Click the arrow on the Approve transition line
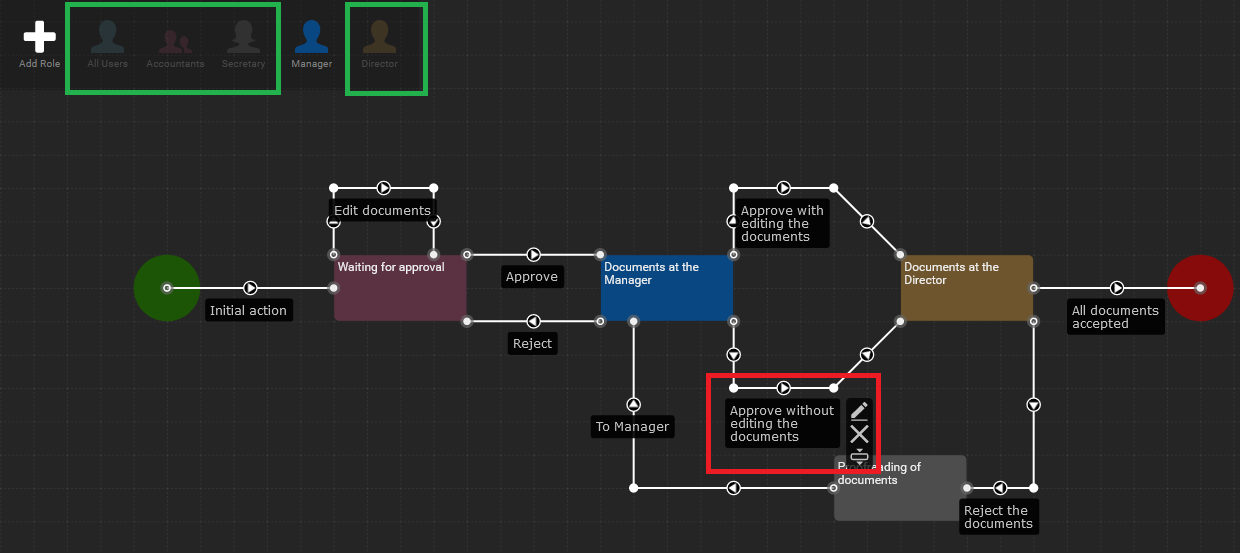This screenshot has height=553, width=1240. click(x=534, y=255)
